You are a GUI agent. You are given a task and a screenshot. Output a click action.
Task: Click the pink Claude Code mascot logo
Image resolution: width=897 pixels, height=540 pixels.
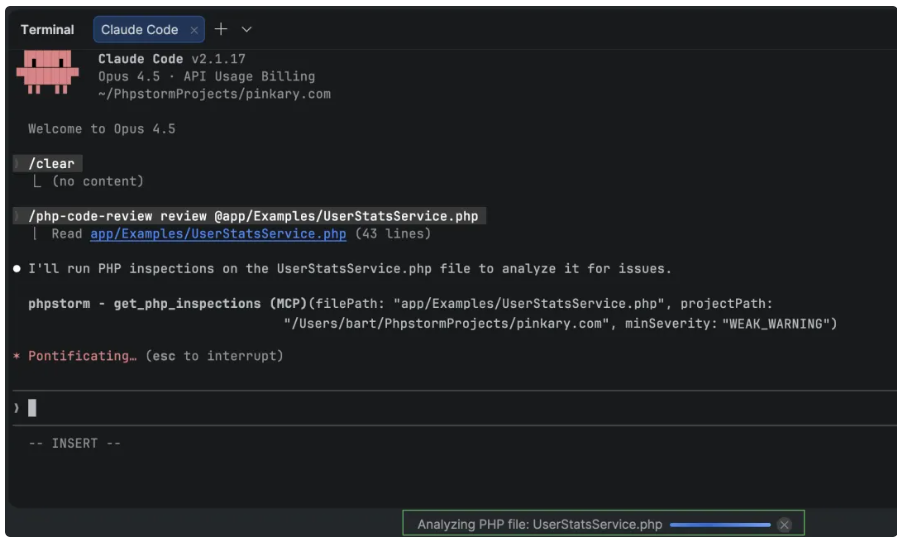[47, 73]
